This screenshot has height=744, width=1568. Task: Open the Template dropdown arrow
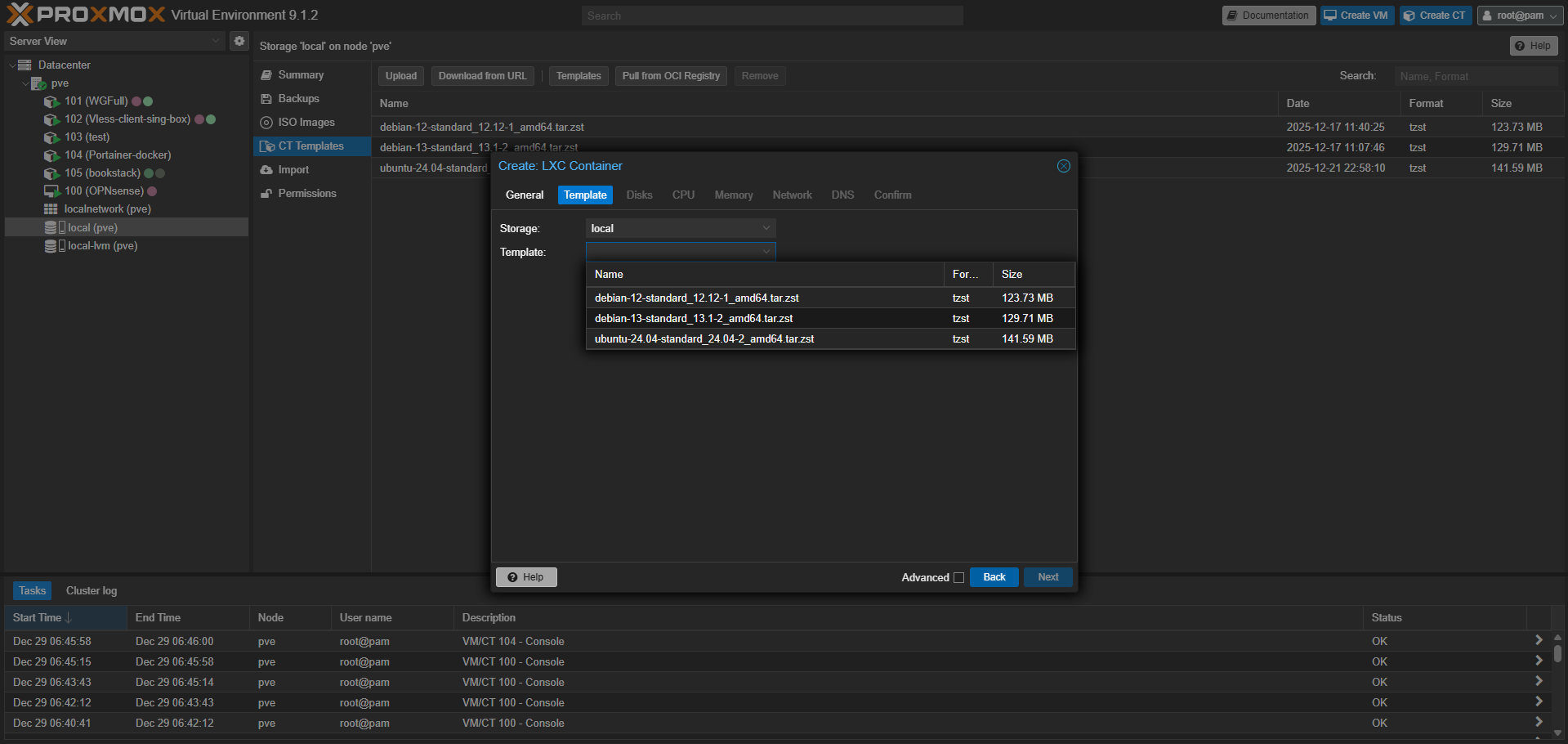[x=766, y=252]
